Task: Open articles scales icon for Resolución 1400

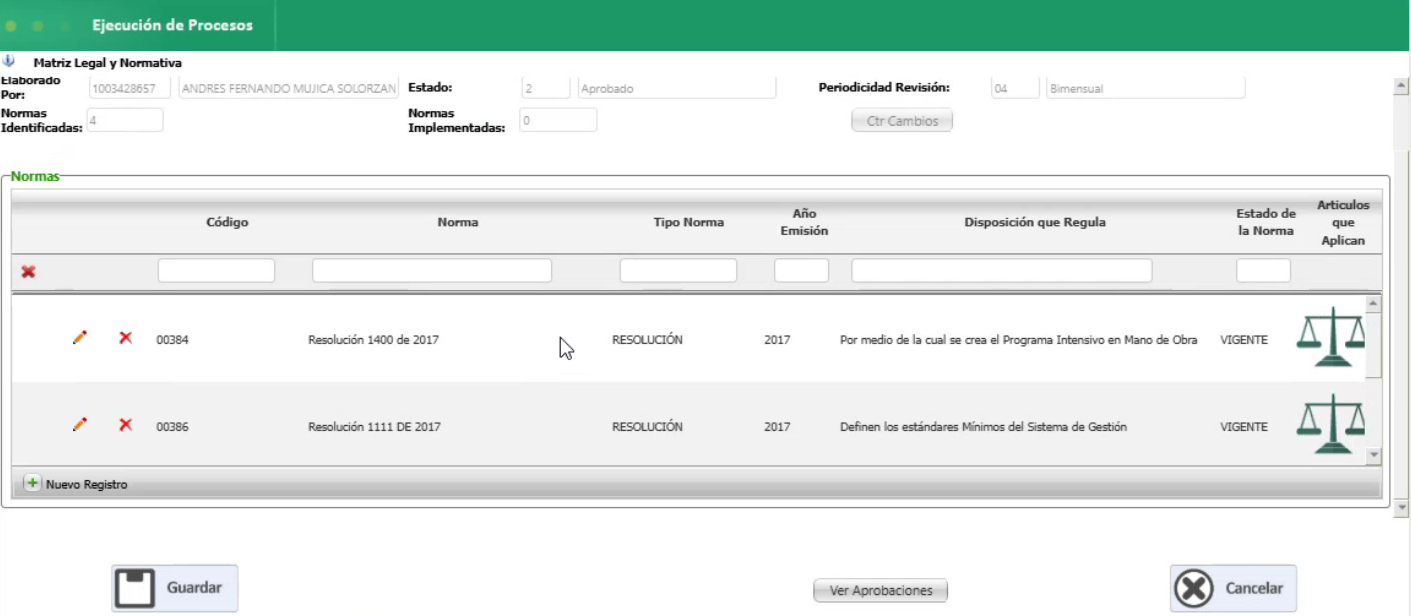Action: click(x=1330, y=337)
